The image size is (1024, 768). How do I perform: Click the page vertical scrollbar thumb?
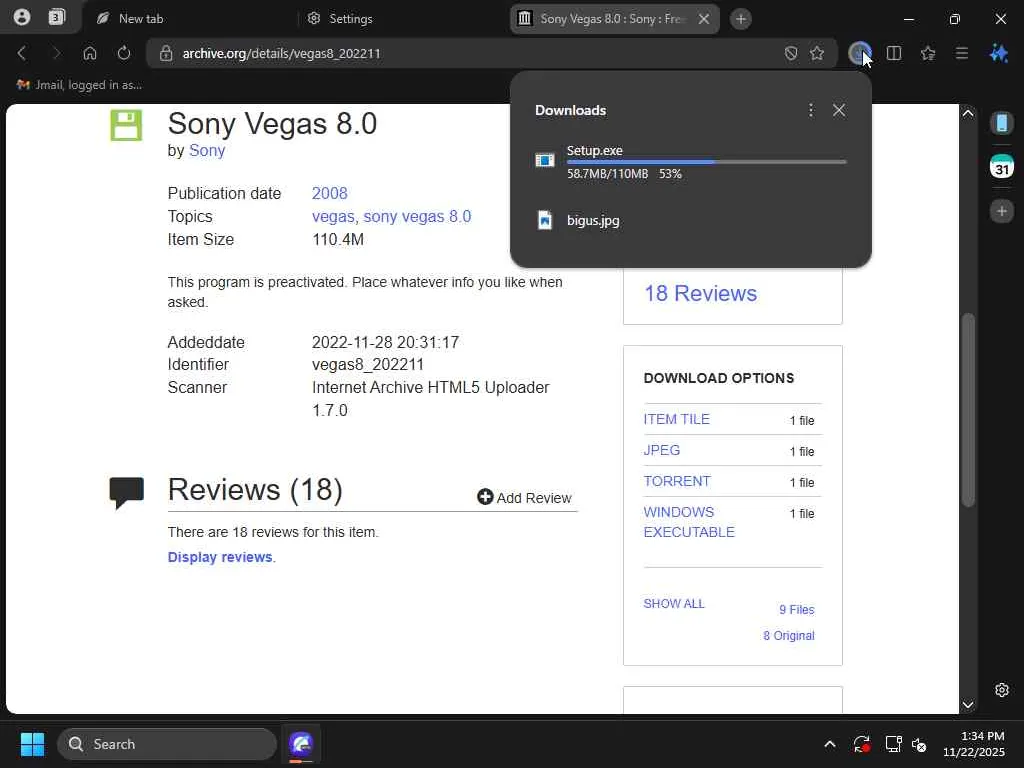click(968, 410)
